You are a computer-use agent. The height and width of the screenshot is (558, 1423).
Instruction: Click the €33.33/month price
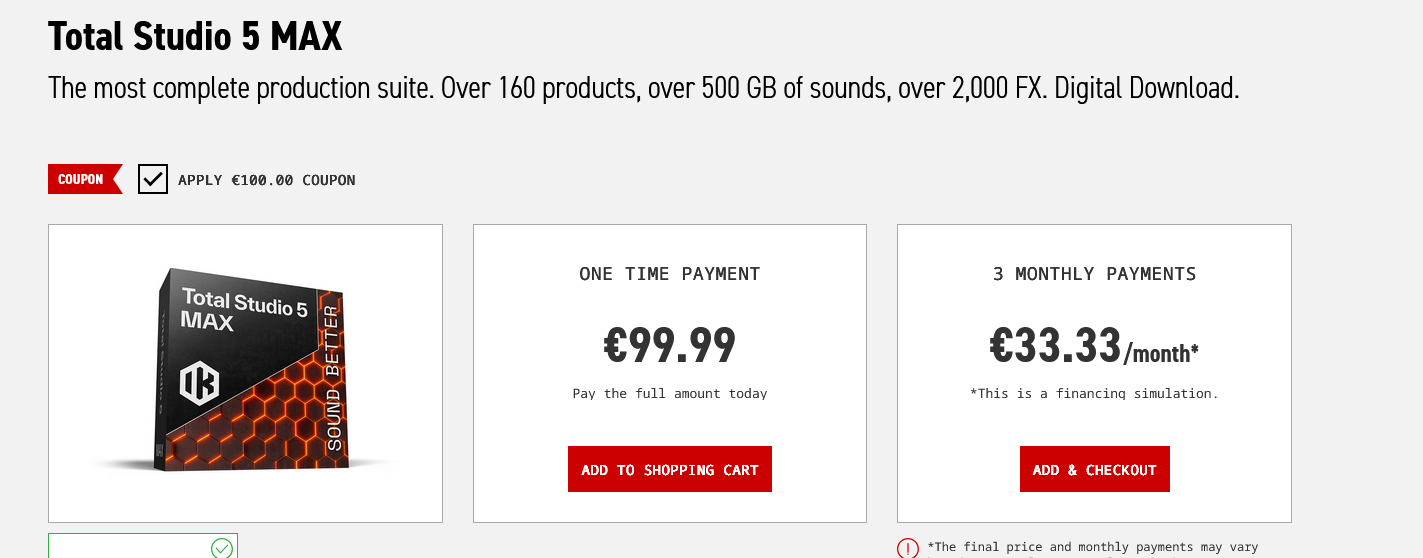[1094, 346]
